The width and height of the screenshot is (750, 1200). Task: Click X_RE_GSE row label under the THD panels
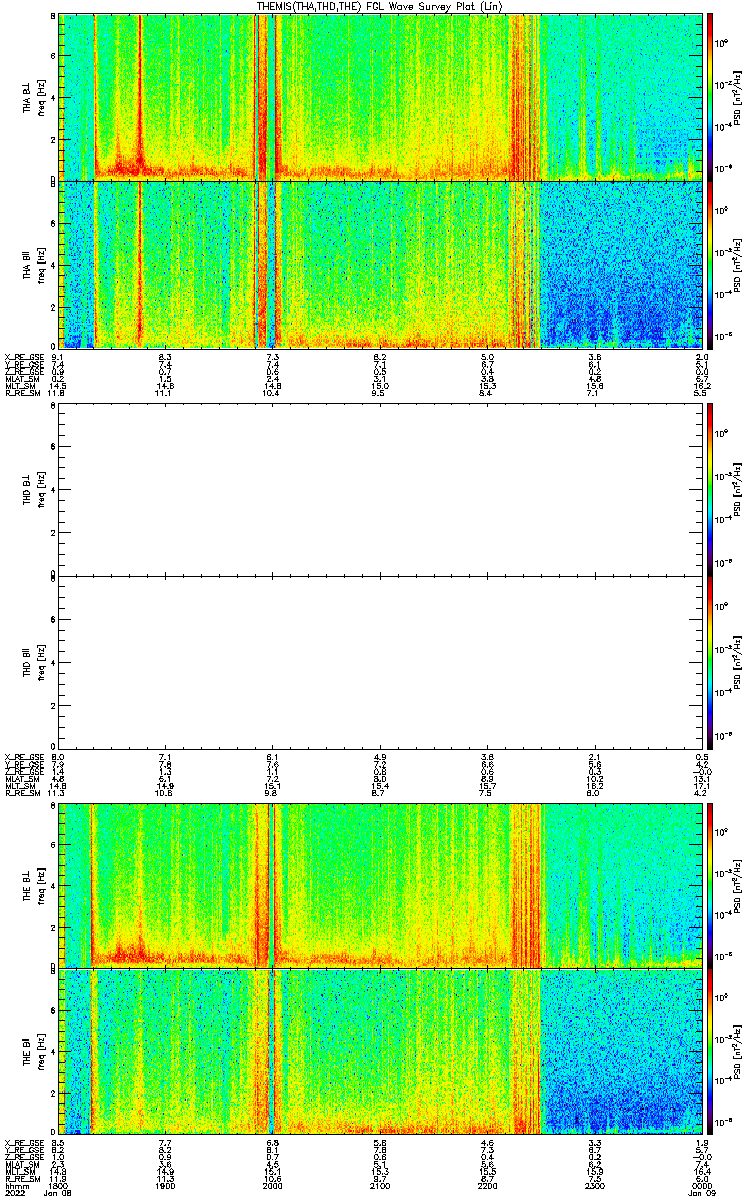coord(23,757)
